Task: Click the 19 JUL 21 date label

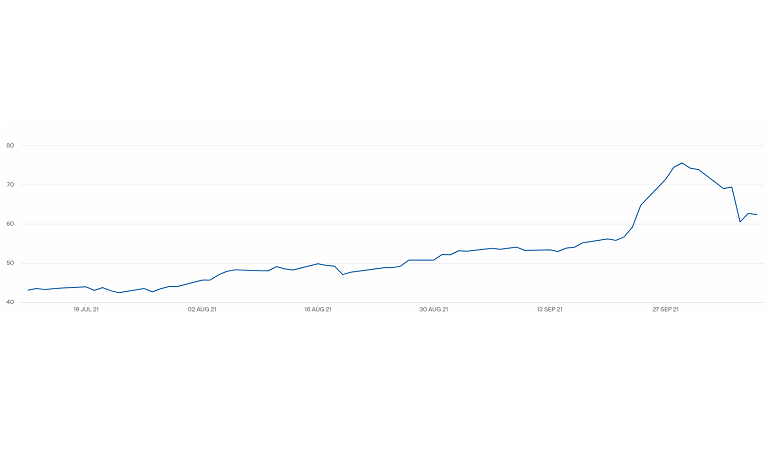Action: pos(86,310)
